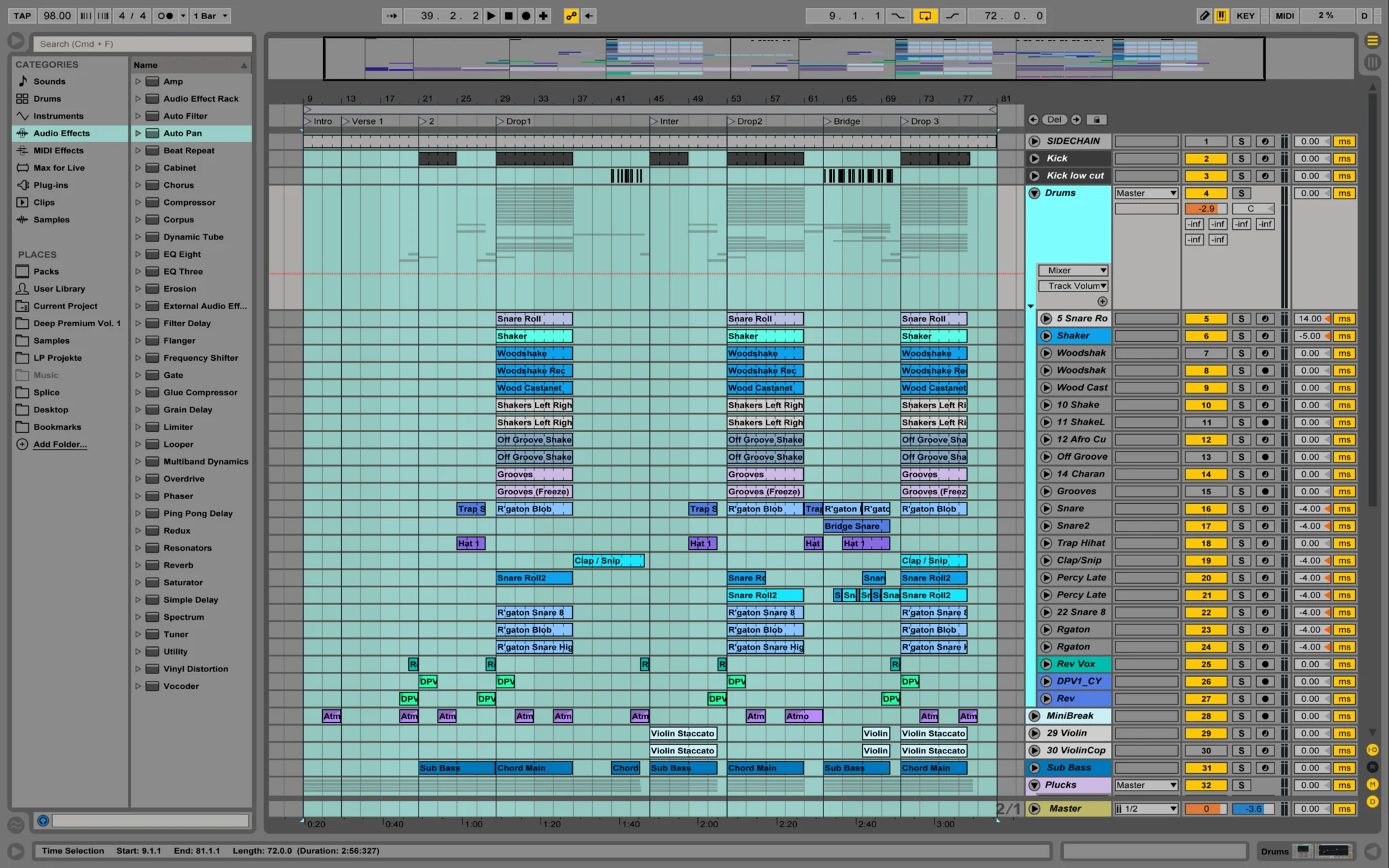
Task: Adjust the Drums pan control C
Action: pos(1253,209)
